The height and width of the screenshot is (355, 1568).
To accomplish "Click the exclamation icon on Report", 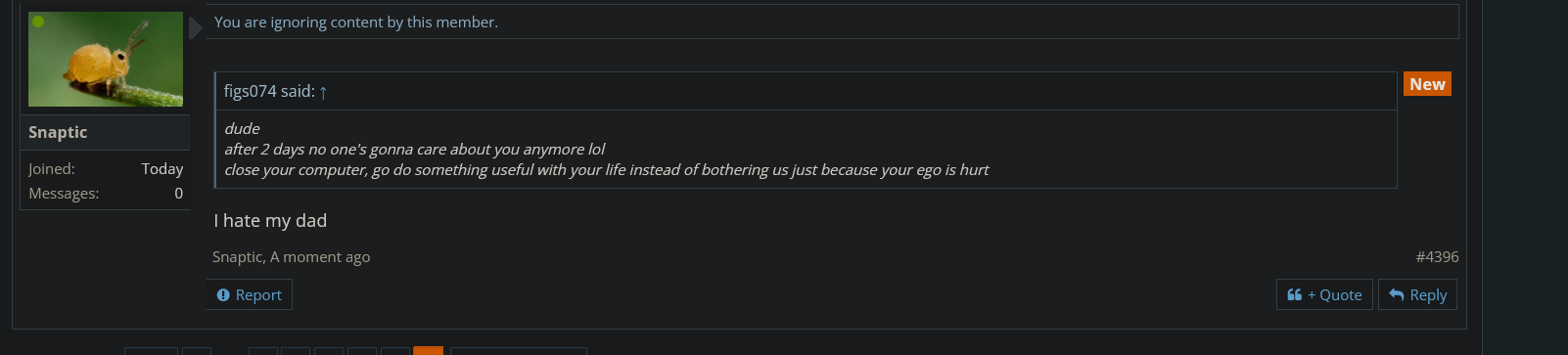I will pyautogui.click(x=223, y=294).
